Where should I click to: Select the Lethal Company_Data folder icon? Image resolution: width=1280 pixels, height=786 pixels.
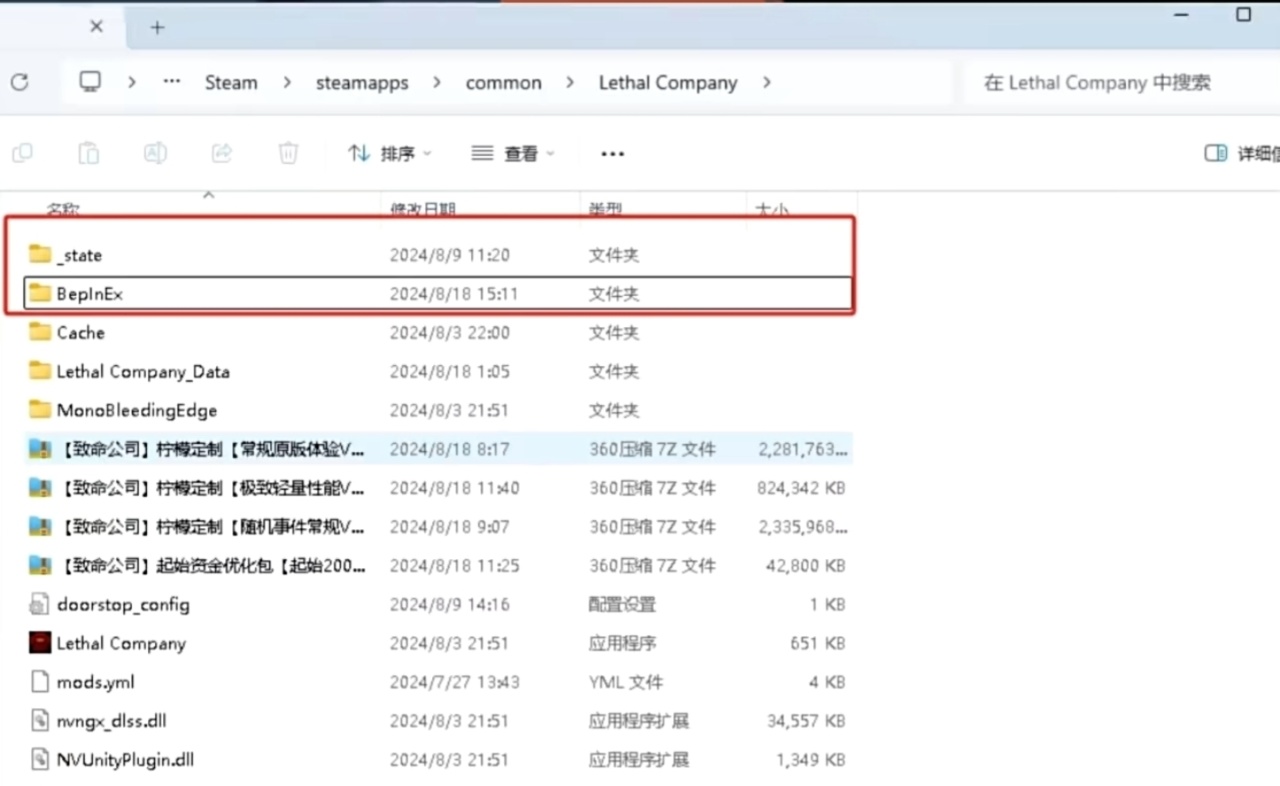(40, 371)
